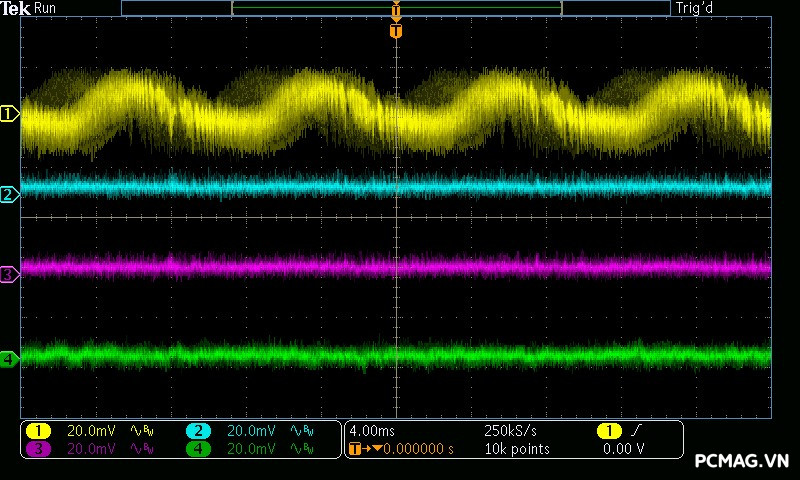Click the magenta channel 3 ground marker
Screen dimensions: 800x480
(9, 273)
